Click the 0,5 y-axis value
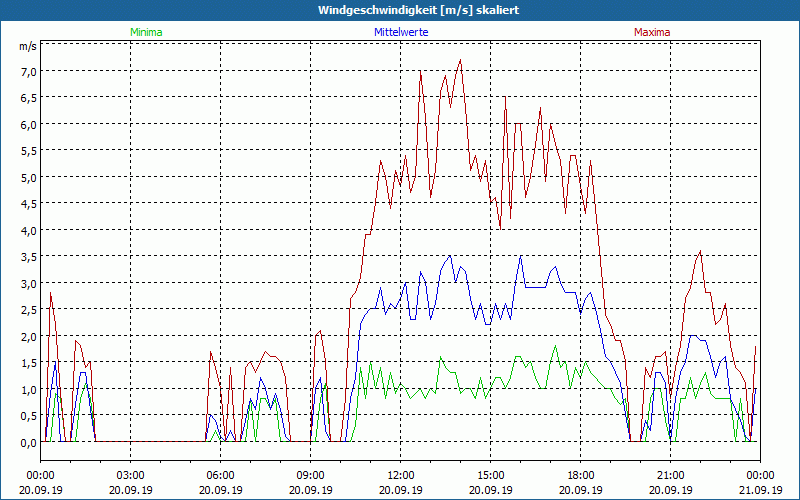This screenshot has width=800, height=500. 28,416
